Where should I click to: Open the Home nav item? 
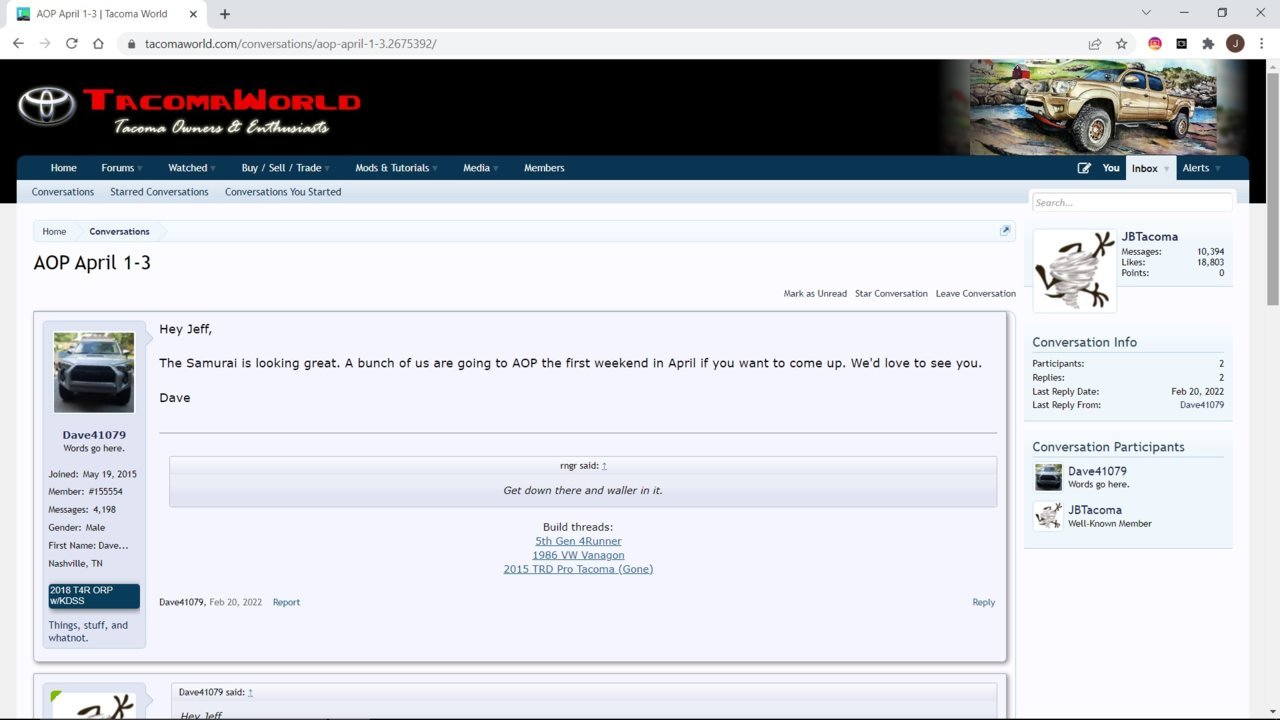(63, 168)
